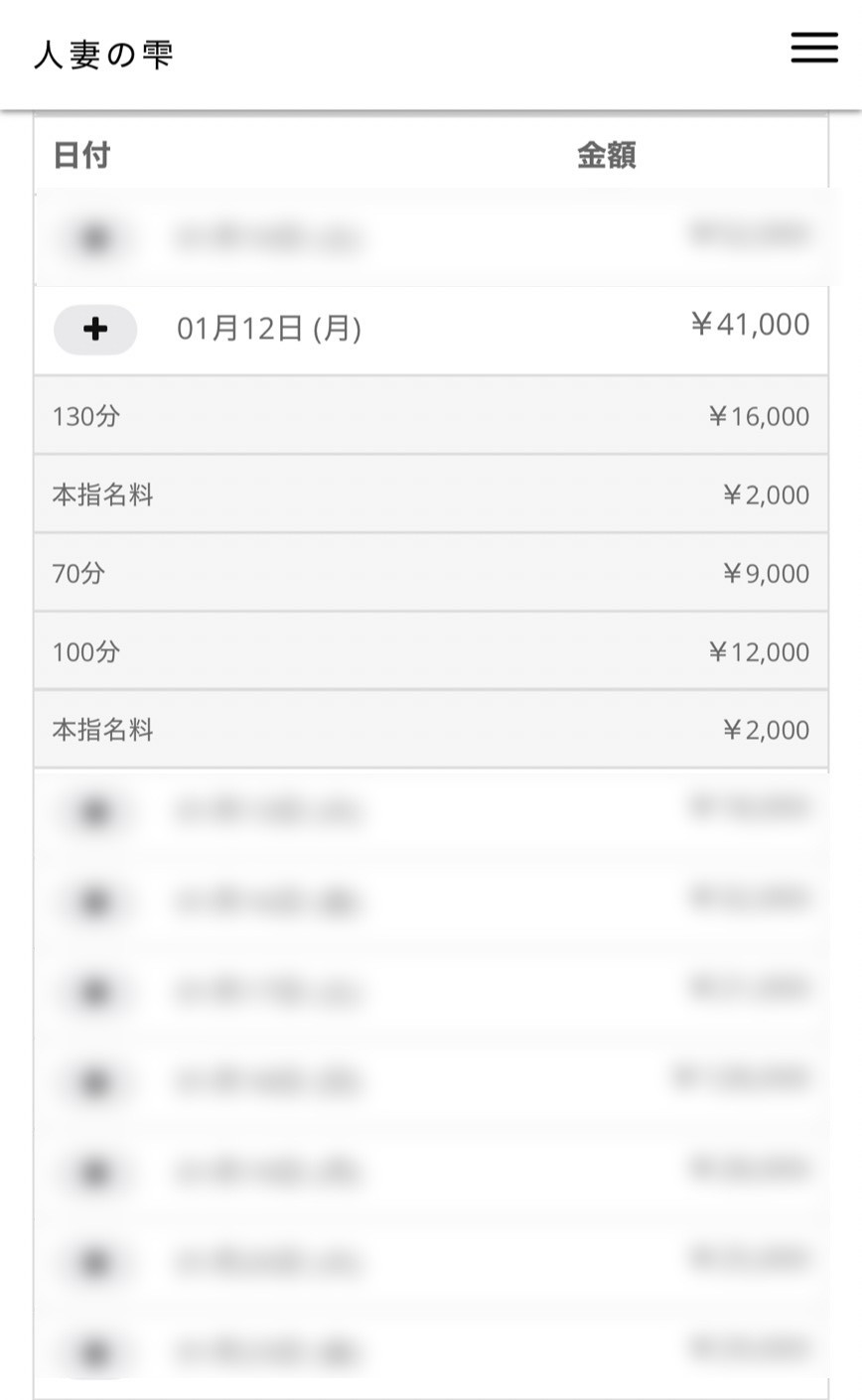The width and height of the screenshot is (862, 1400).
Task: Open the hamburger menu
Action: point(814,48)
